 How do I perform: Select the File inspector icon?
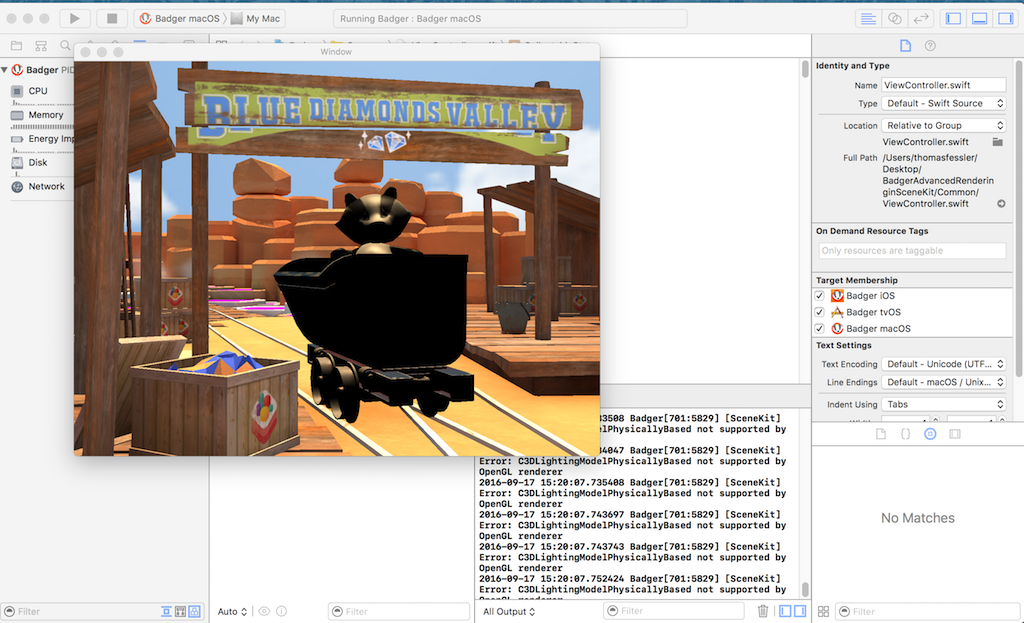pos(906,46)
